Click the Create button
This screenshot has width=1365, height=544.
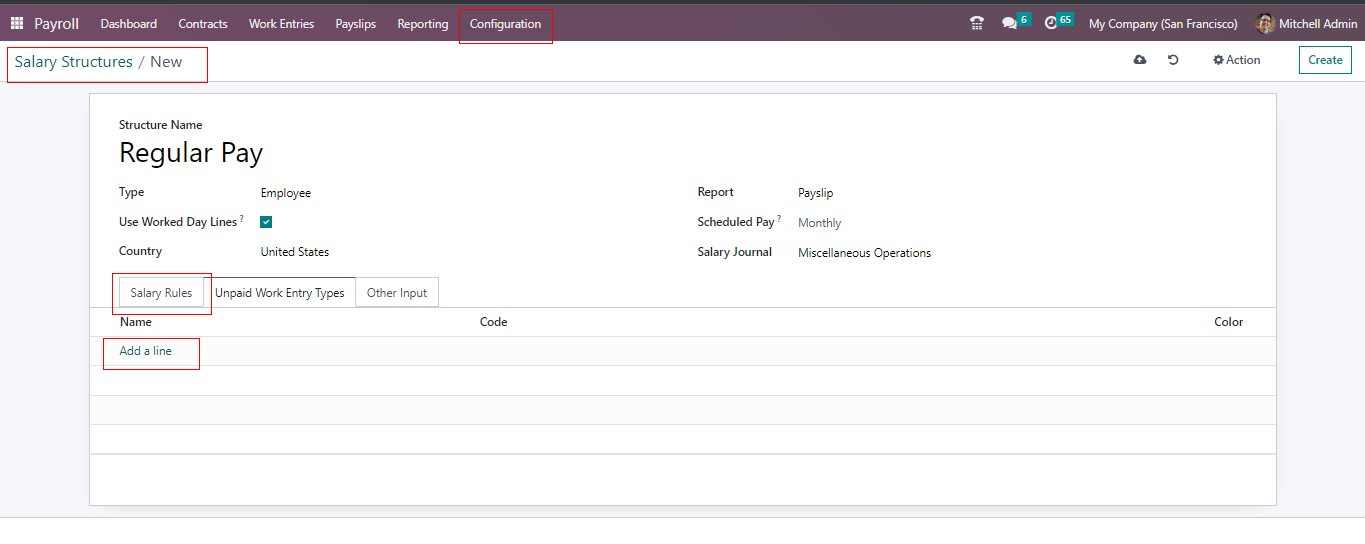click(x=1325, y=60)
